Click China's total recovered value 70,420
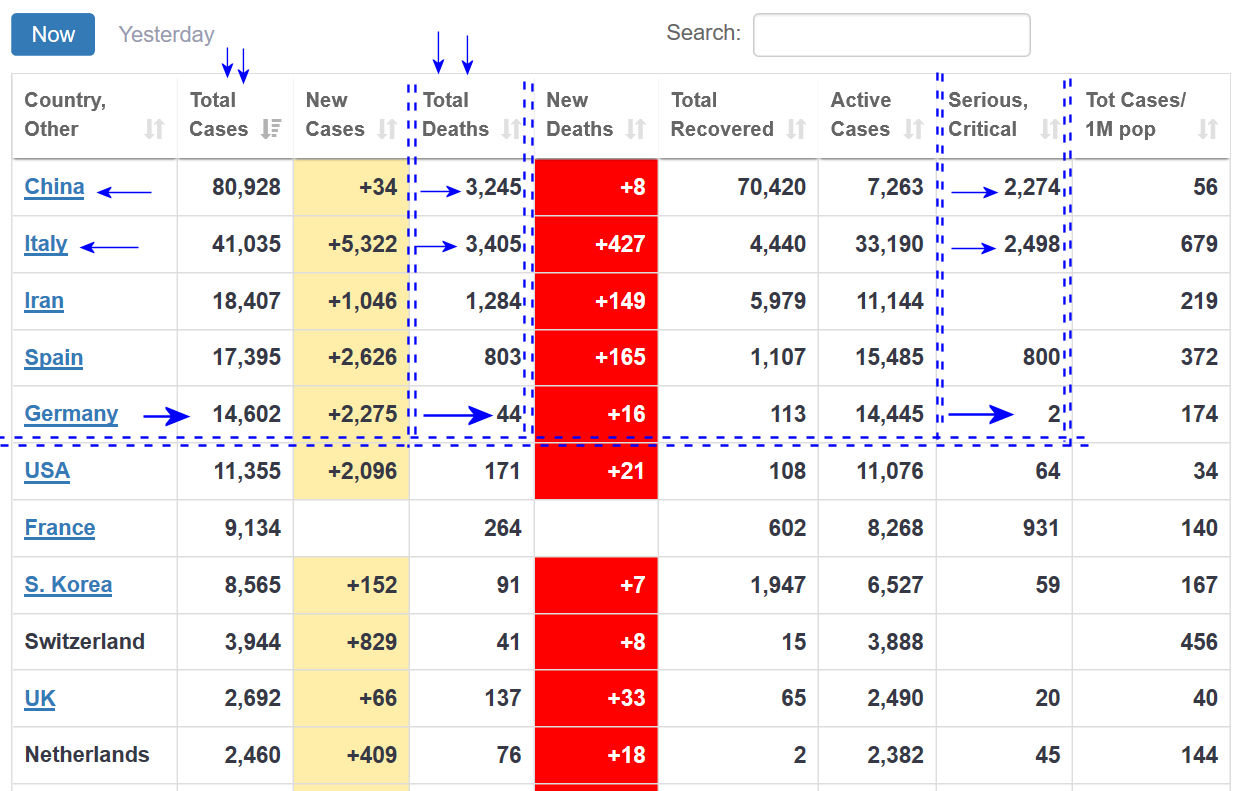The image size is (1240, 791). coord(771,187)
